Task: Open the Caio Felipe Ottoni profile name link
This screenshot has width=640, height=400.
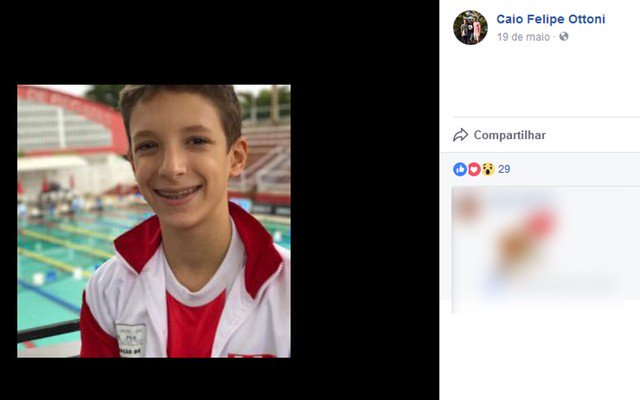Action: [x=551, y=19]
